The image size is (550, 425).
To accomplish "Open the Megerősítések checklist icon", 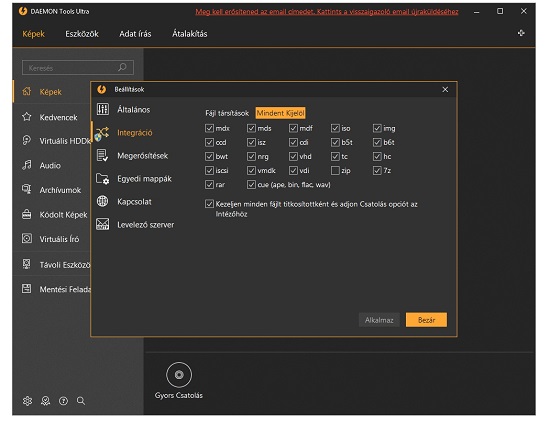I will (102, 155).
